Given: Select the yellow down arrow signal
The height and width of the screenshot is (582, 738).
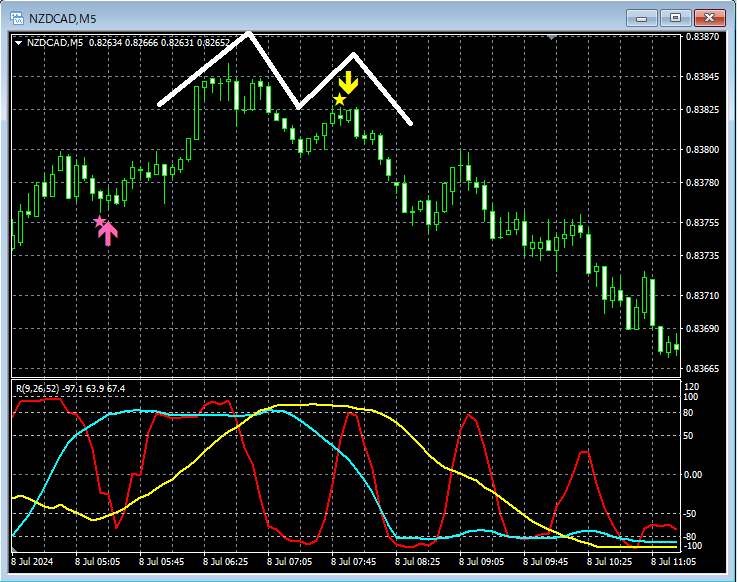Looking at the screenshot, I should tap(348, 82).
